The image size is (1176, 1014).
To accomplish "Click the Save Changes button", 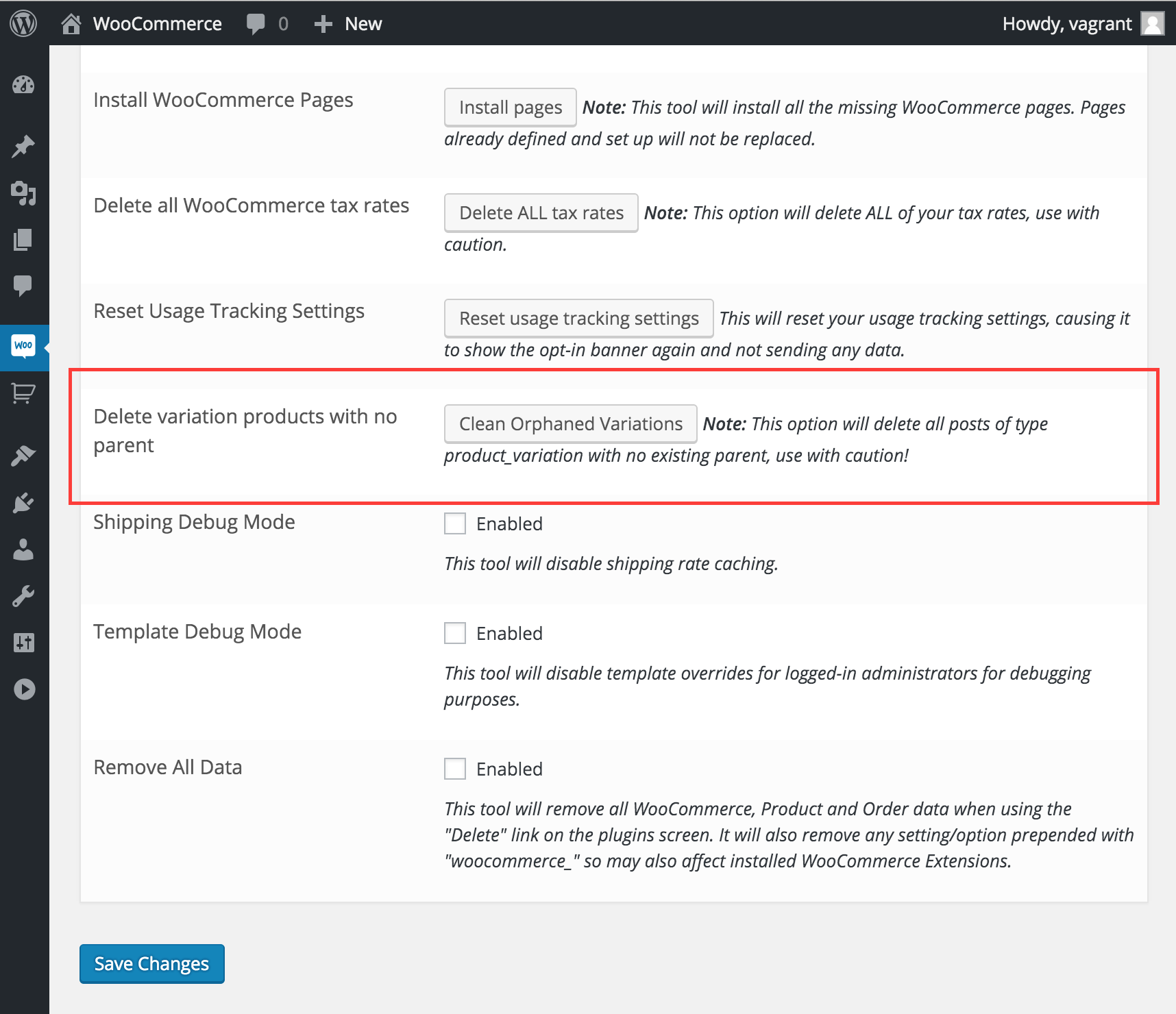I will pos(152,964).
